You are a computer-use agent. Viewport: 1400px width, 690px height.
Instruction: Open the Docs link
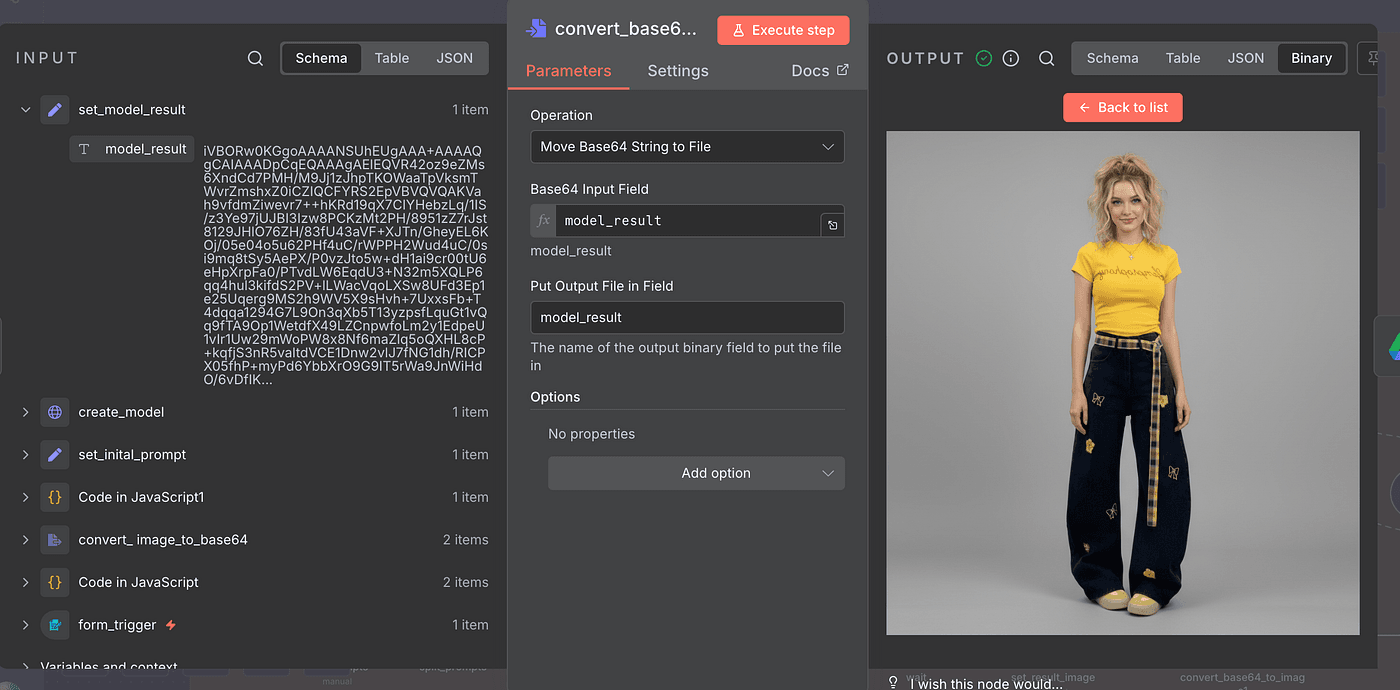819,71
